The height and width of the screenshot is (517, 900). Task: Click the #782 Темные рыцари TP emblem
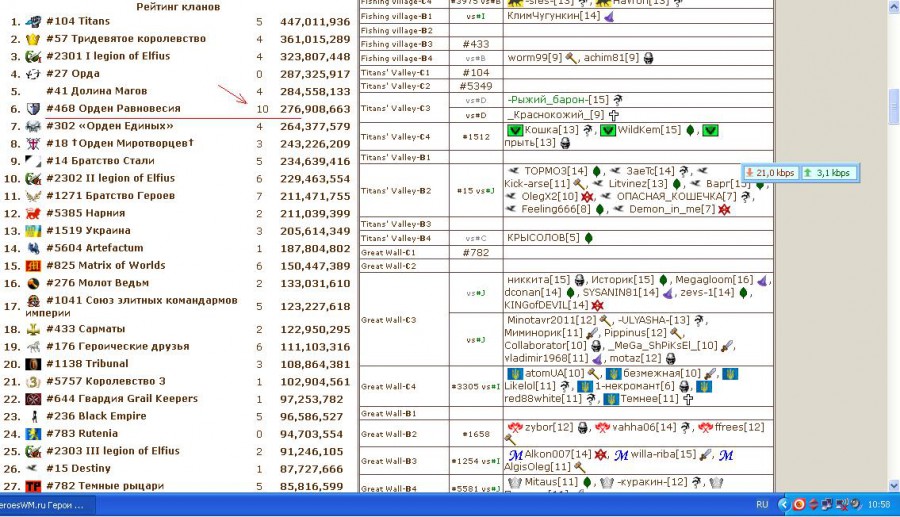click(33, 486)
